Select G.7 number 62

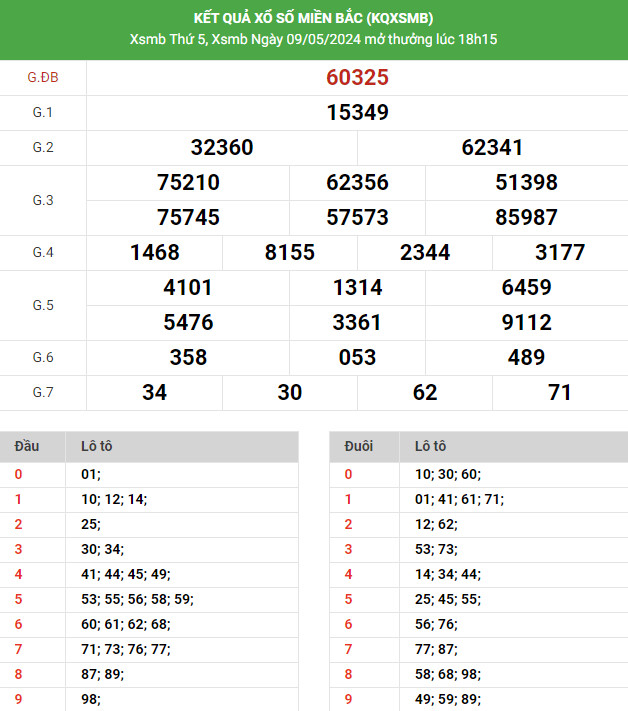pos(425,392)
